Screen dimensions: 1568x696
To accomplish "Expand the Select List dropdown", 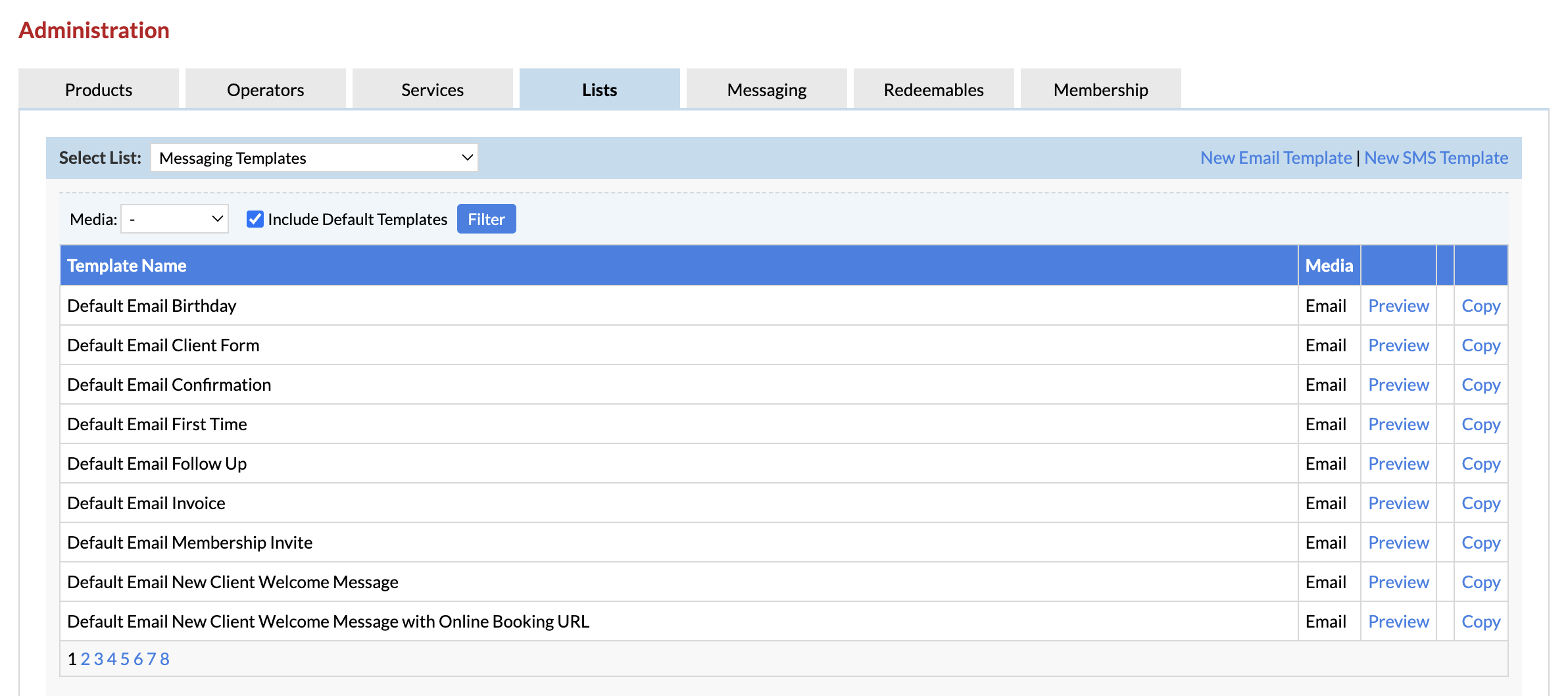I will [314, 158].
